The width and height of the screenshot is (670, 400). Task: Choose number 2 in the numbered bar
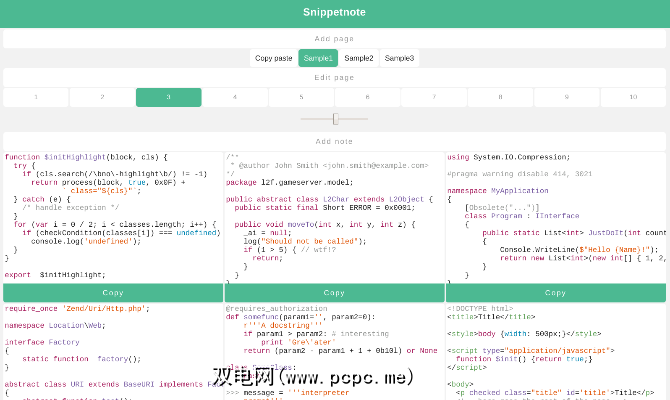(102, 97)
